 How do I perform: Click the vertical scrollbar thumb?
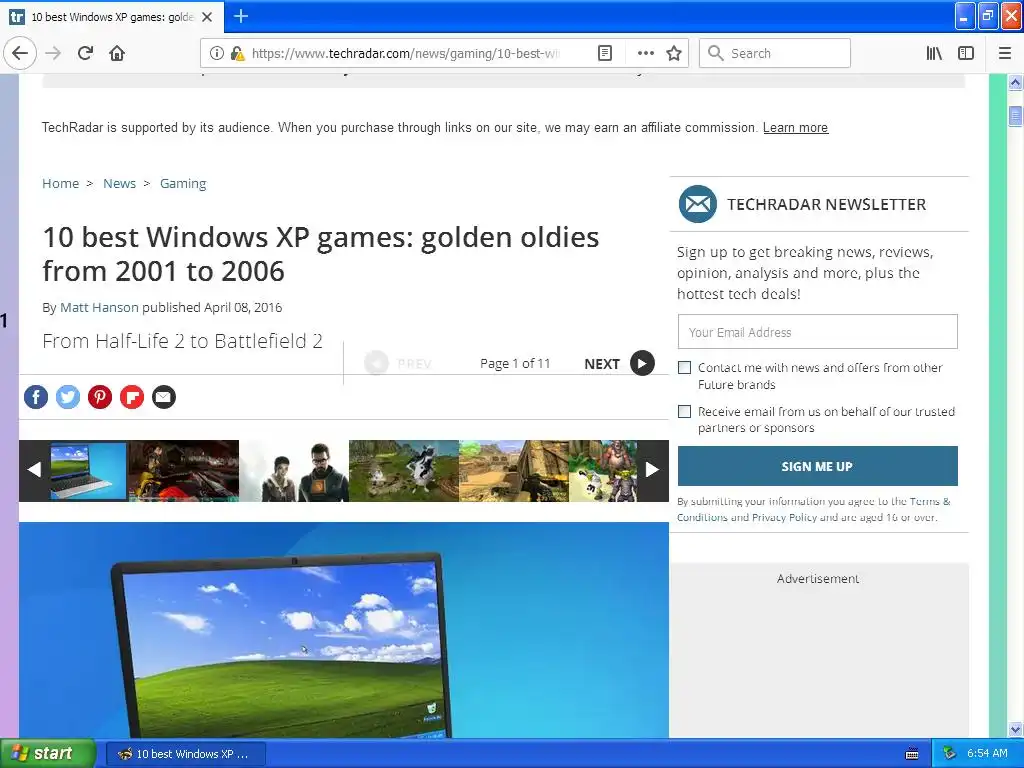click(1015, 116)
